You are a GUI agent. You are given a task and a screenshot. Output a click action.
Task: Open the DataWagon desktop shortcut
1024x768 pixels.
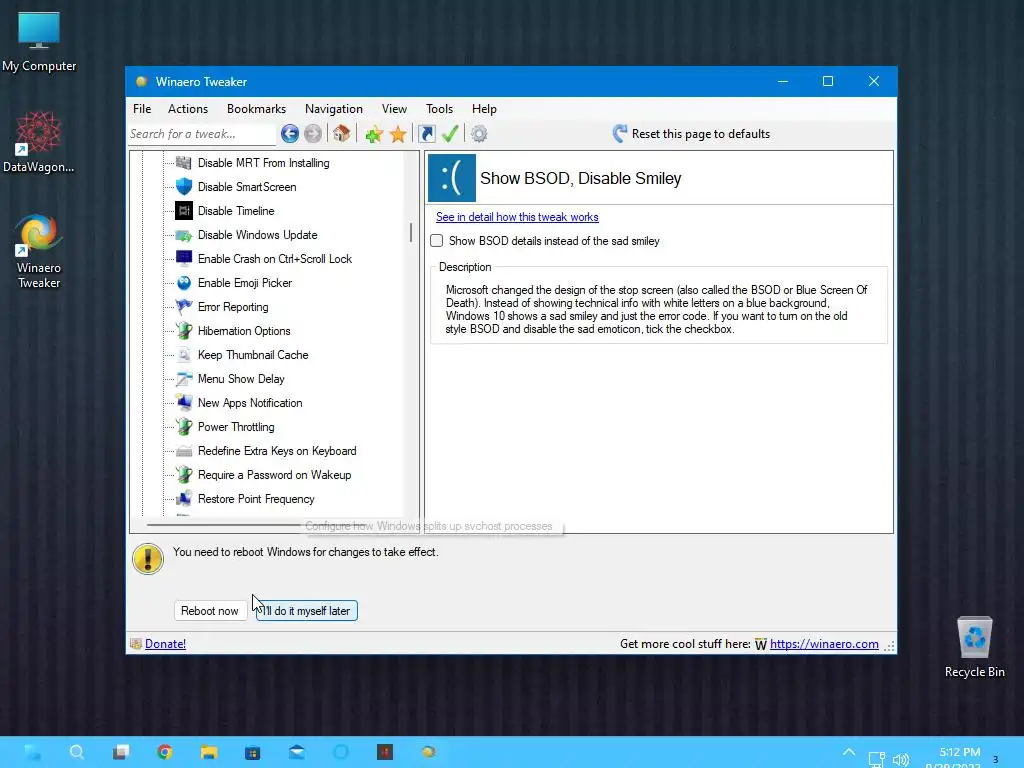[x=39, y=142]
